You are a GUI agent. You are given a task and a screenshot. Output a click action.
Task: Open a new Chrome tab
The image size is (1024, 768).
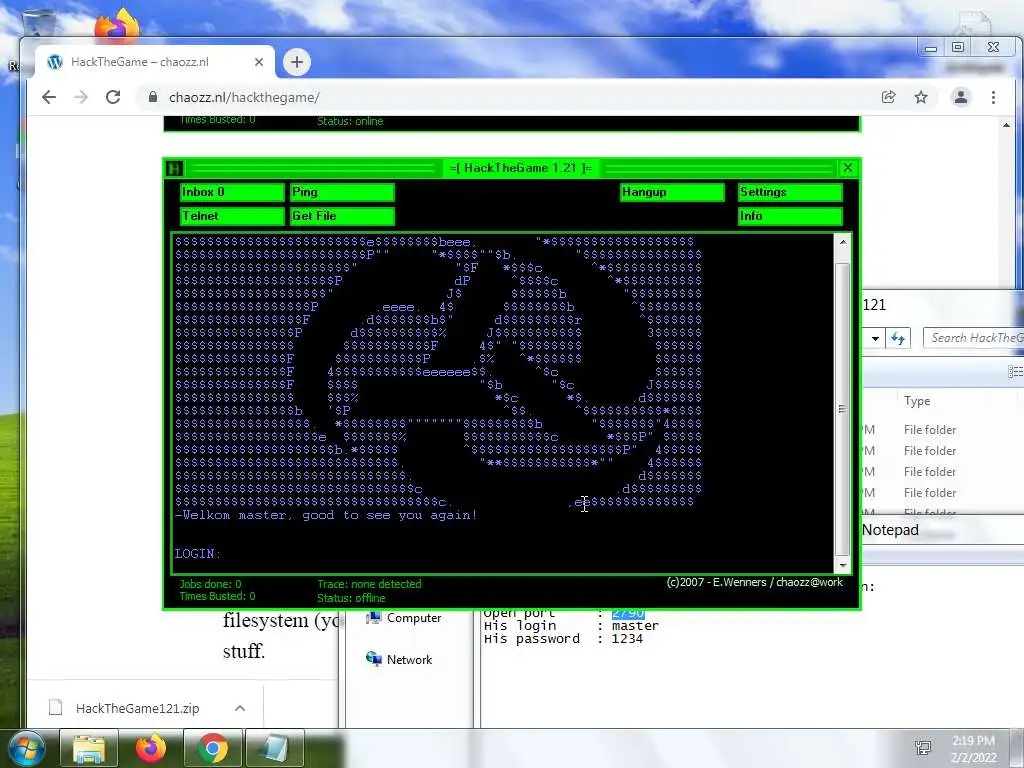click(297, 62)
